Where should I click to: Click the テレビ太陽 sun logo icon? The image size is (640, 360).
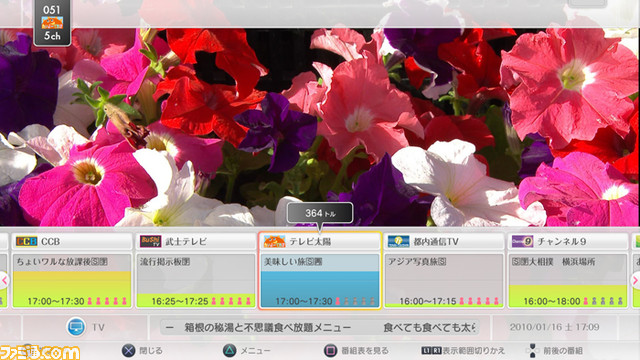(274, 242)
